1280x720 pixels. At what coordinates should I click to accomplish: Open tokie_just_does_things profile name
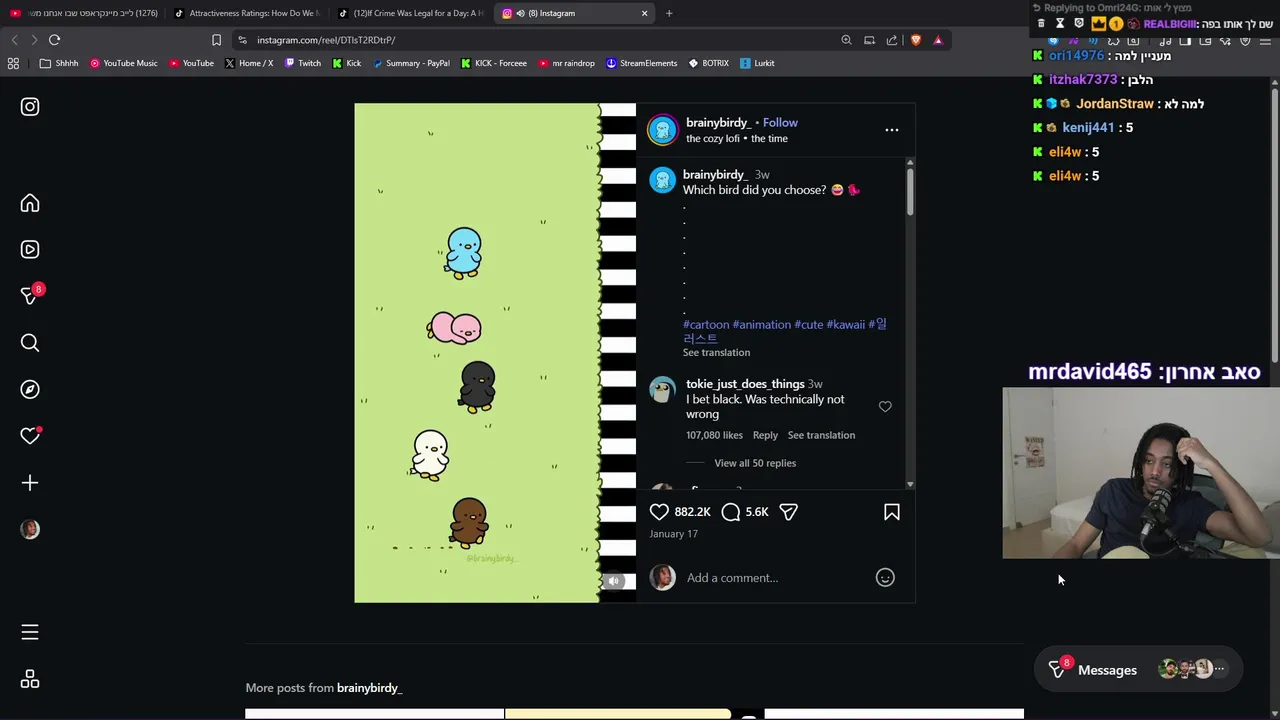pos(745,384)
